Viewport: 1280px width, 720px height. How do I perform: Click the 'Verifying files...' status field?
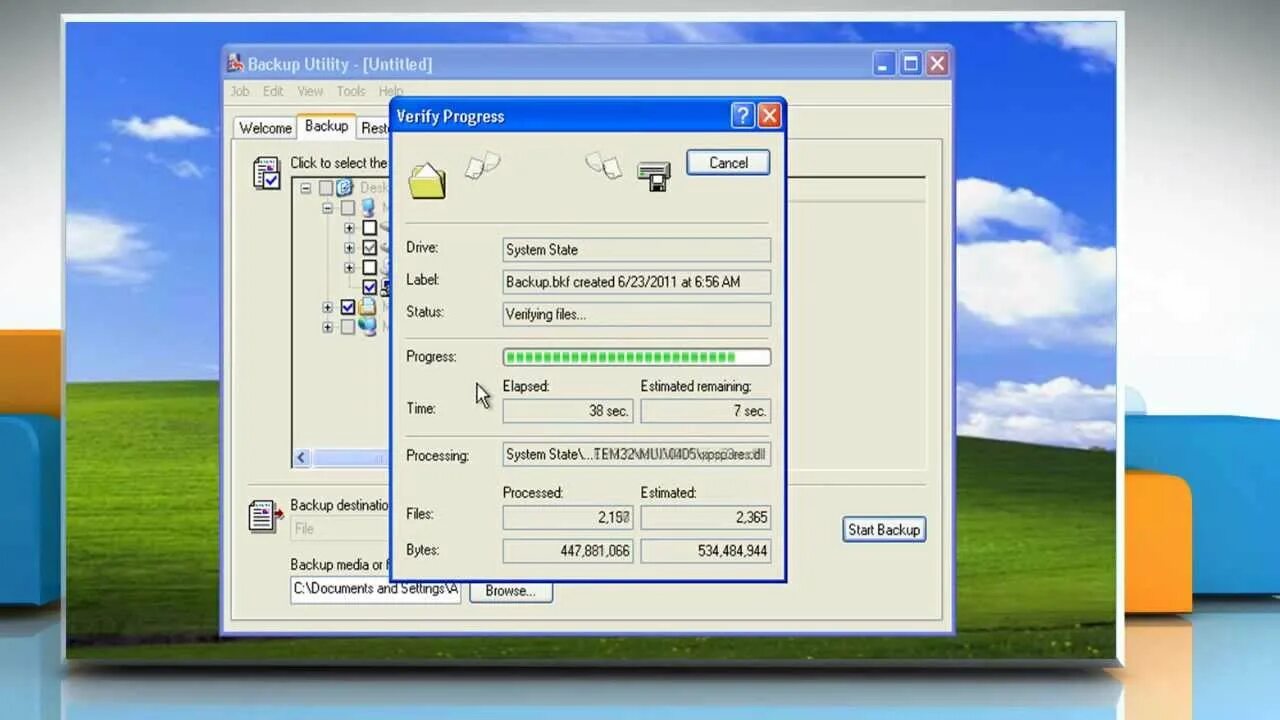click(636, 314)
